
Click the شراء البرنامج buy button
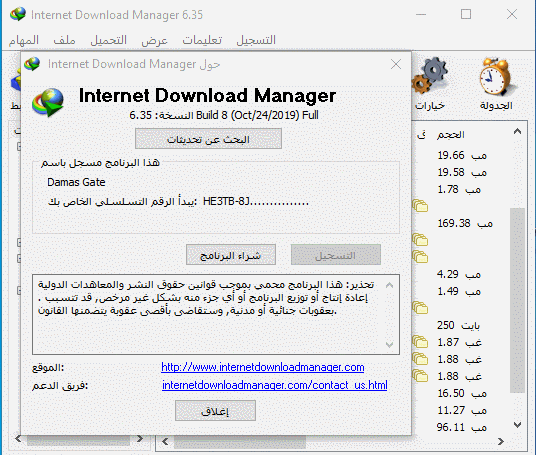click(x=231, y=255)
